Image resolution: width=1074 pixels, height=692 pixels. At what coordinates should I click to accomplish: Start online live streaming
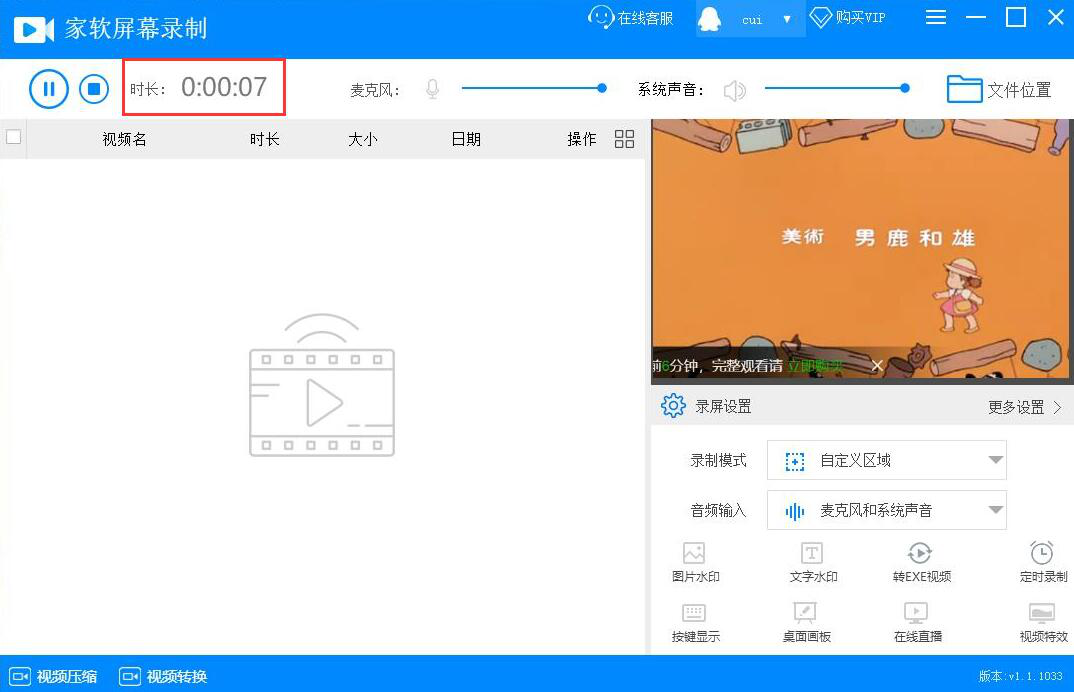[917, 622]
